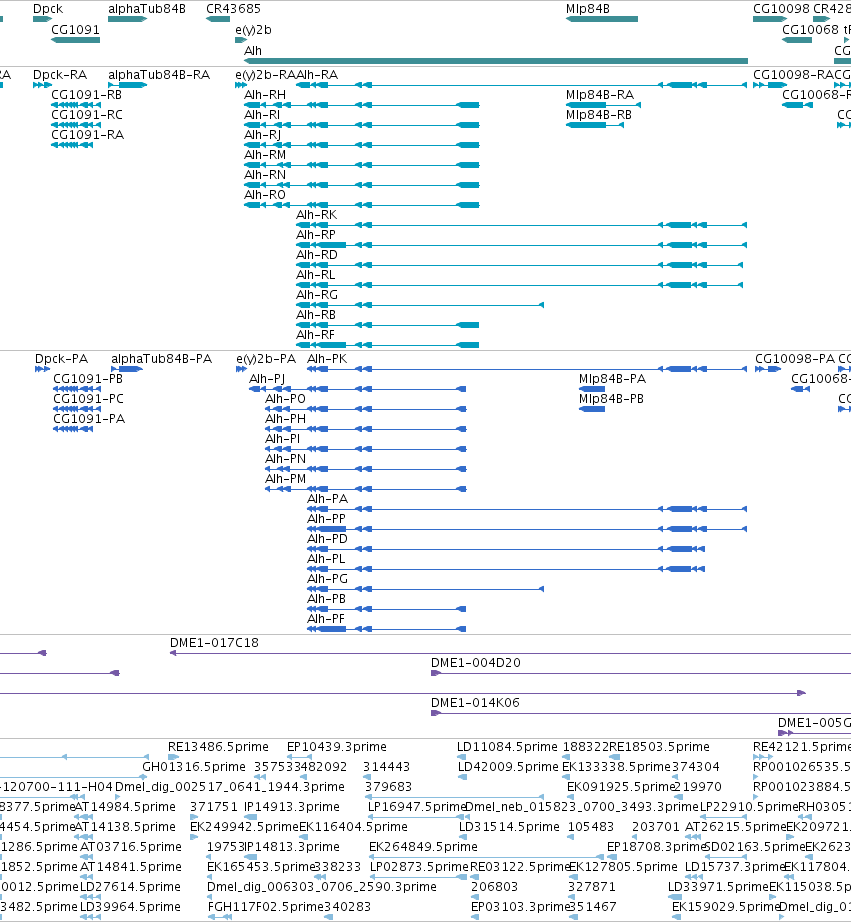Select transcript Alh-RL
The image size is (851, 922).
tap(520, 285)
